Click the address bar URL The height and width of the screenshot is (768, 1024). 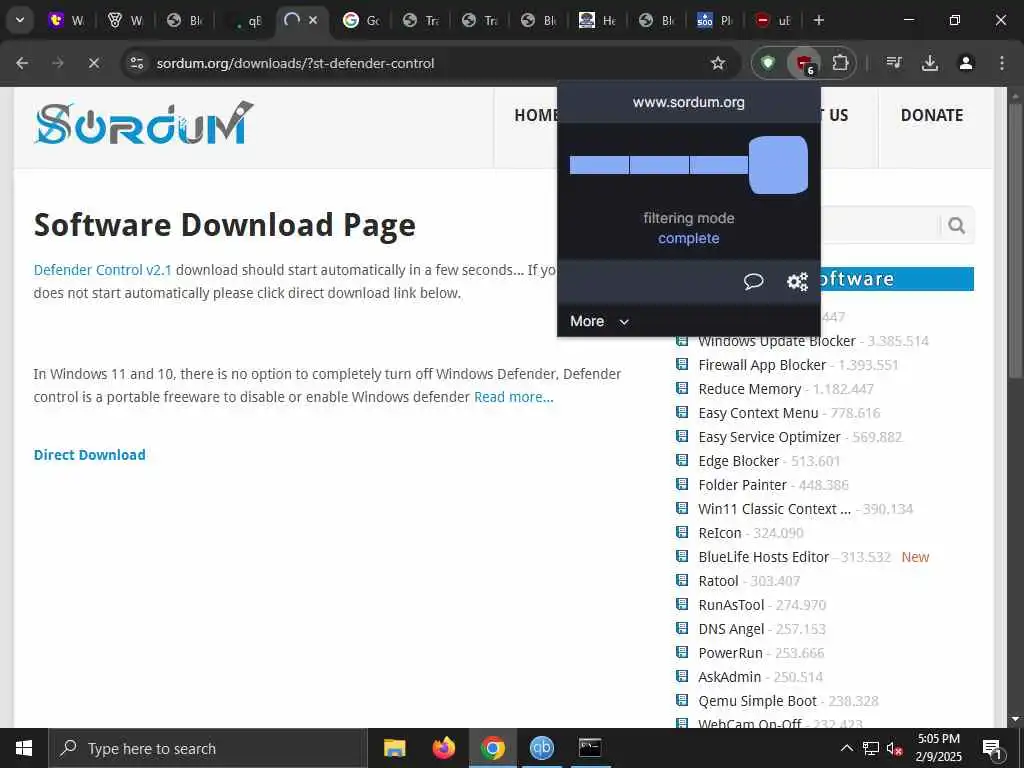[x=295, y=63]
